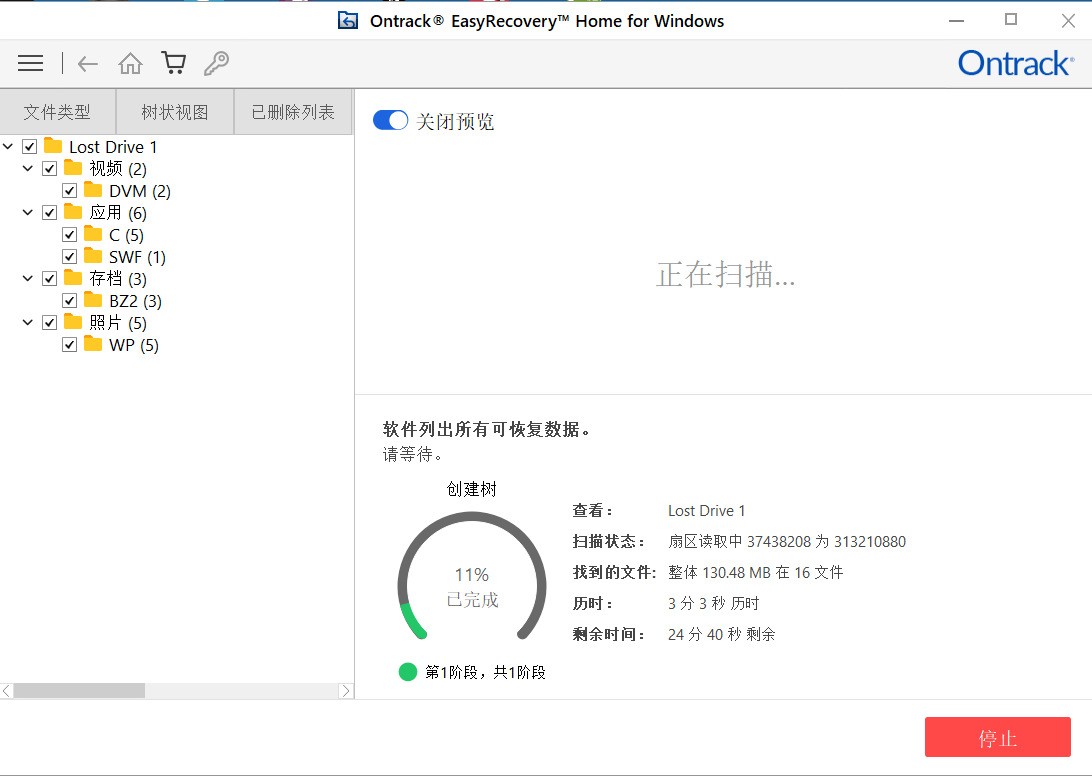The height and width of the screenshot is (776, 1092).
Task: Switch to the 文件类型 tab
Action: pyautogui.click(x=58, y=111)
